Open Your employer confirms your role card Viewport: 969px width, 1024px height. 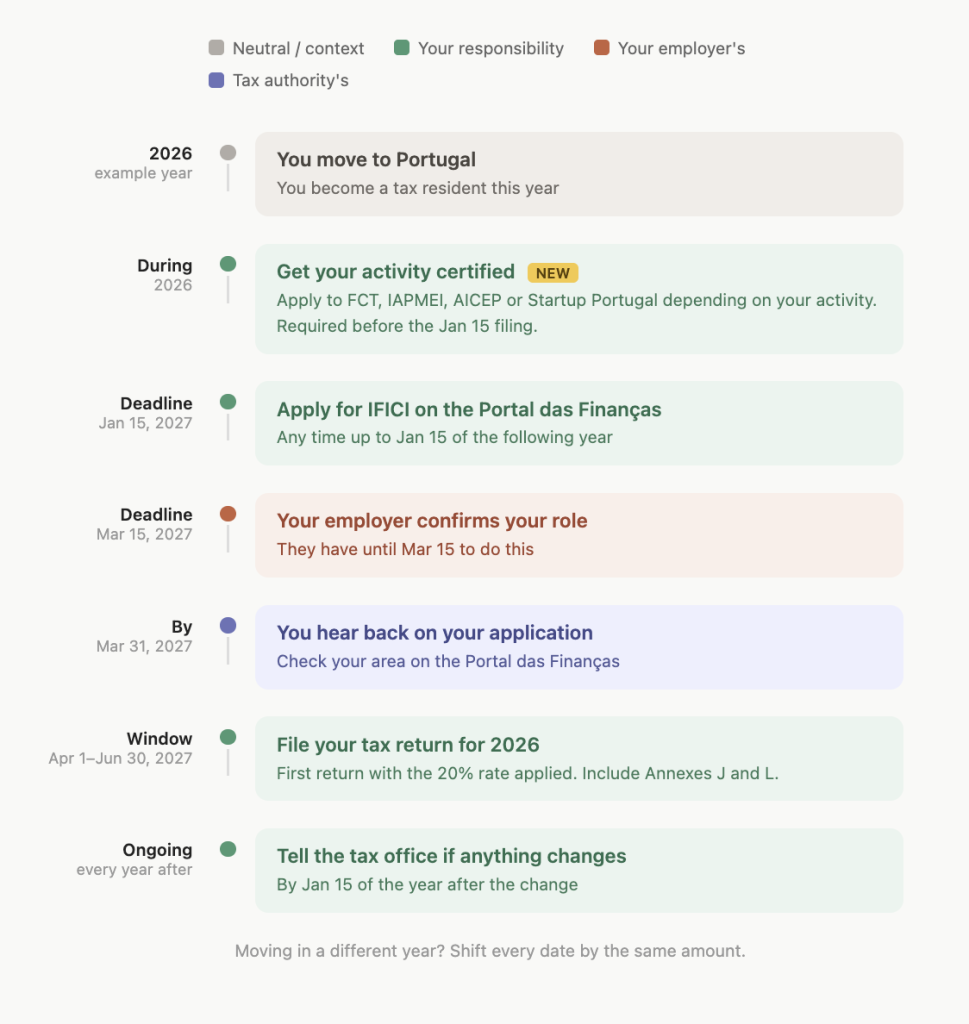579,535
